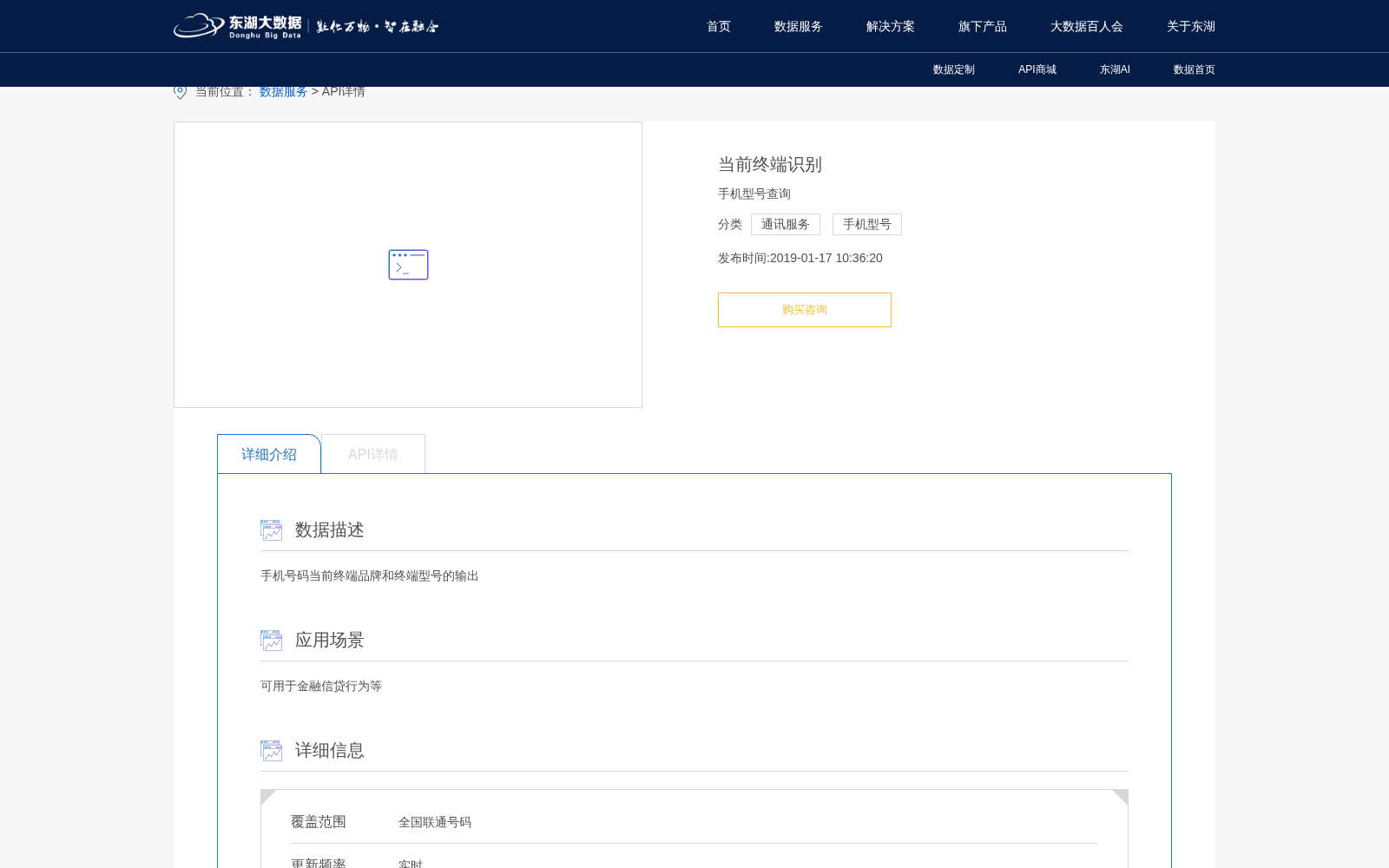Click the location pin icon in breadcrumb
This screenshot has height=868, width=1389.
[x=180, y=92]
